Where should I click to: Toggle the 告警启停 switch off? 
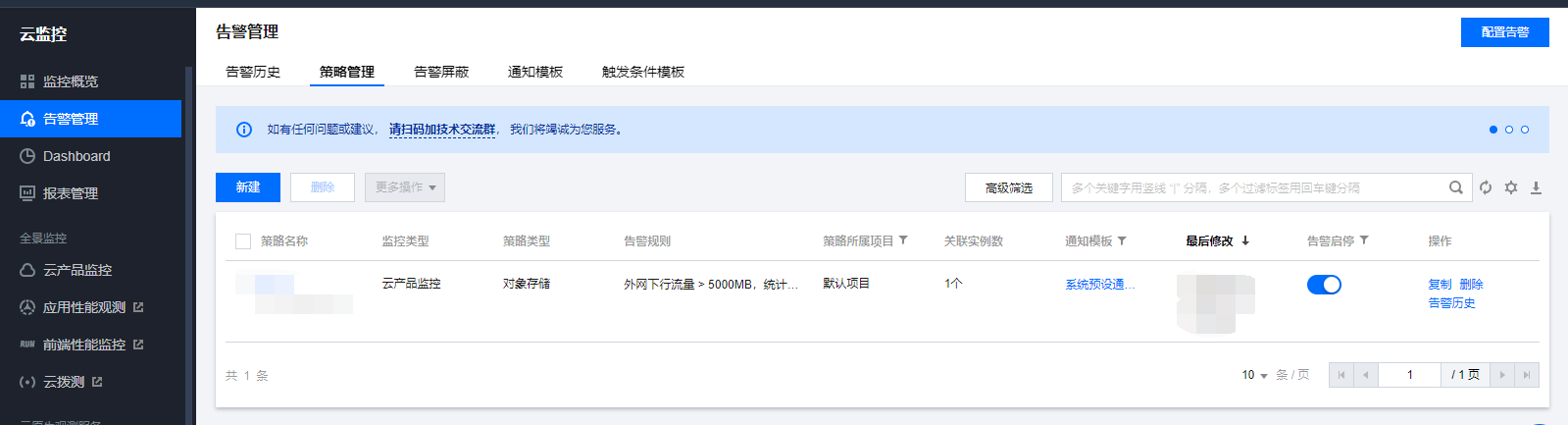(x=1324, y=285)
